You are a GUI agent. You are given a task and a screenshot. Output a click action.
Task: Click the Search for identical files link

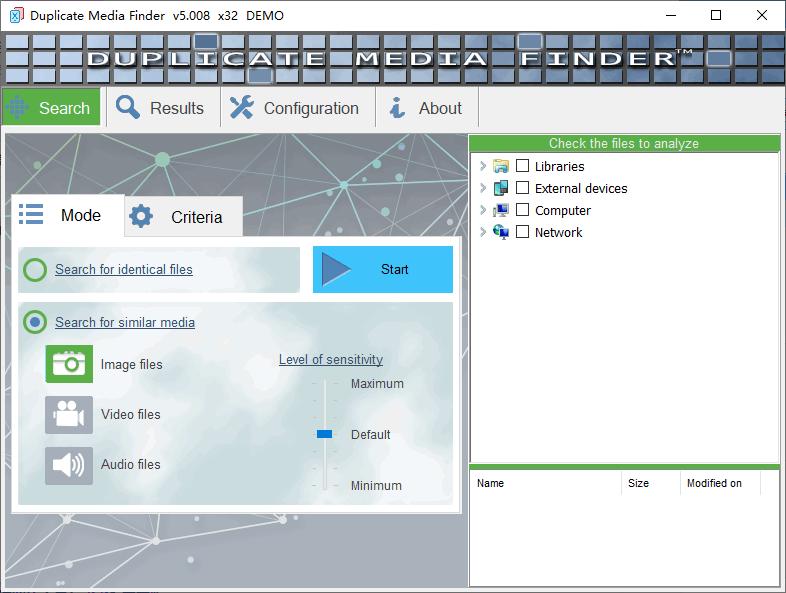[x=124, y=270]
